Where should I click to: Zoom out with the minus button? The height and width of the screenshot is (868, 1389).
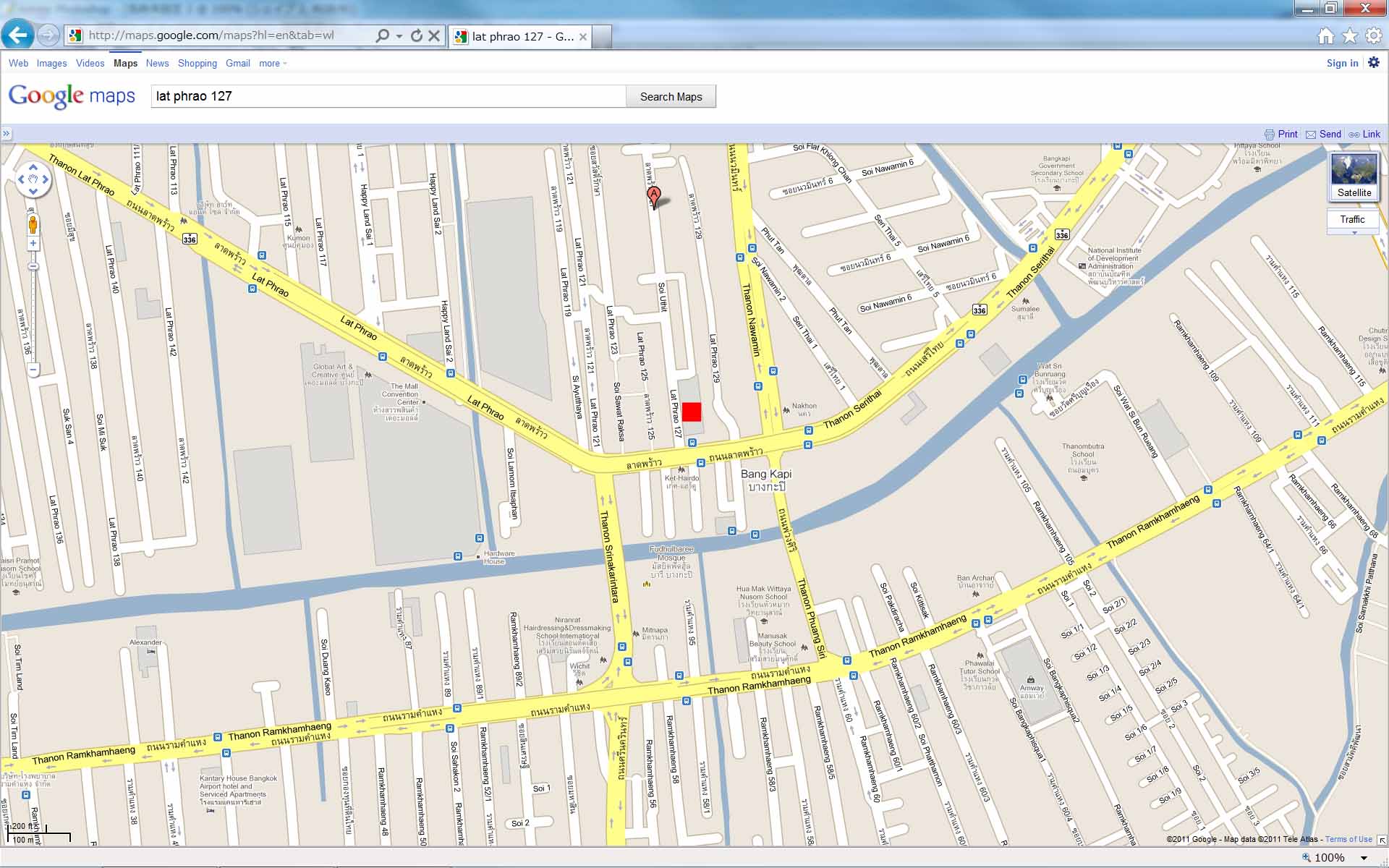[33, 370]
